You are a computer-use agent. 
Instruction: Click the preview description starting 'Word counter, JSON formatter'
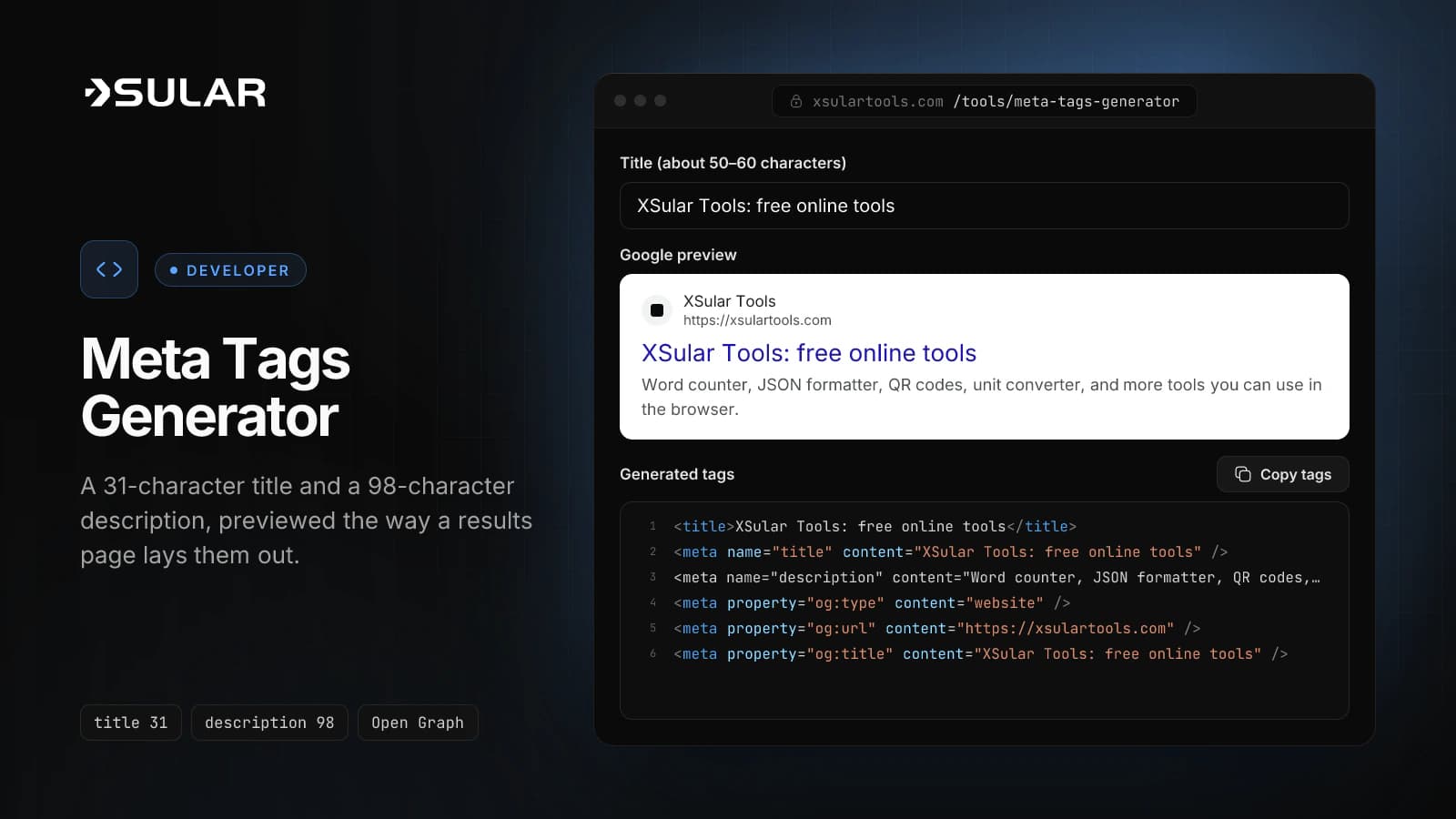[982, 397]
